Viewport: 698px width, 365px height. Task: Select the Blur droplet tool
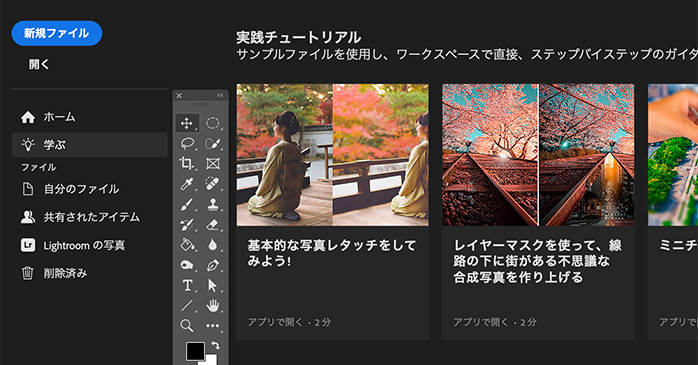[213, 245]
